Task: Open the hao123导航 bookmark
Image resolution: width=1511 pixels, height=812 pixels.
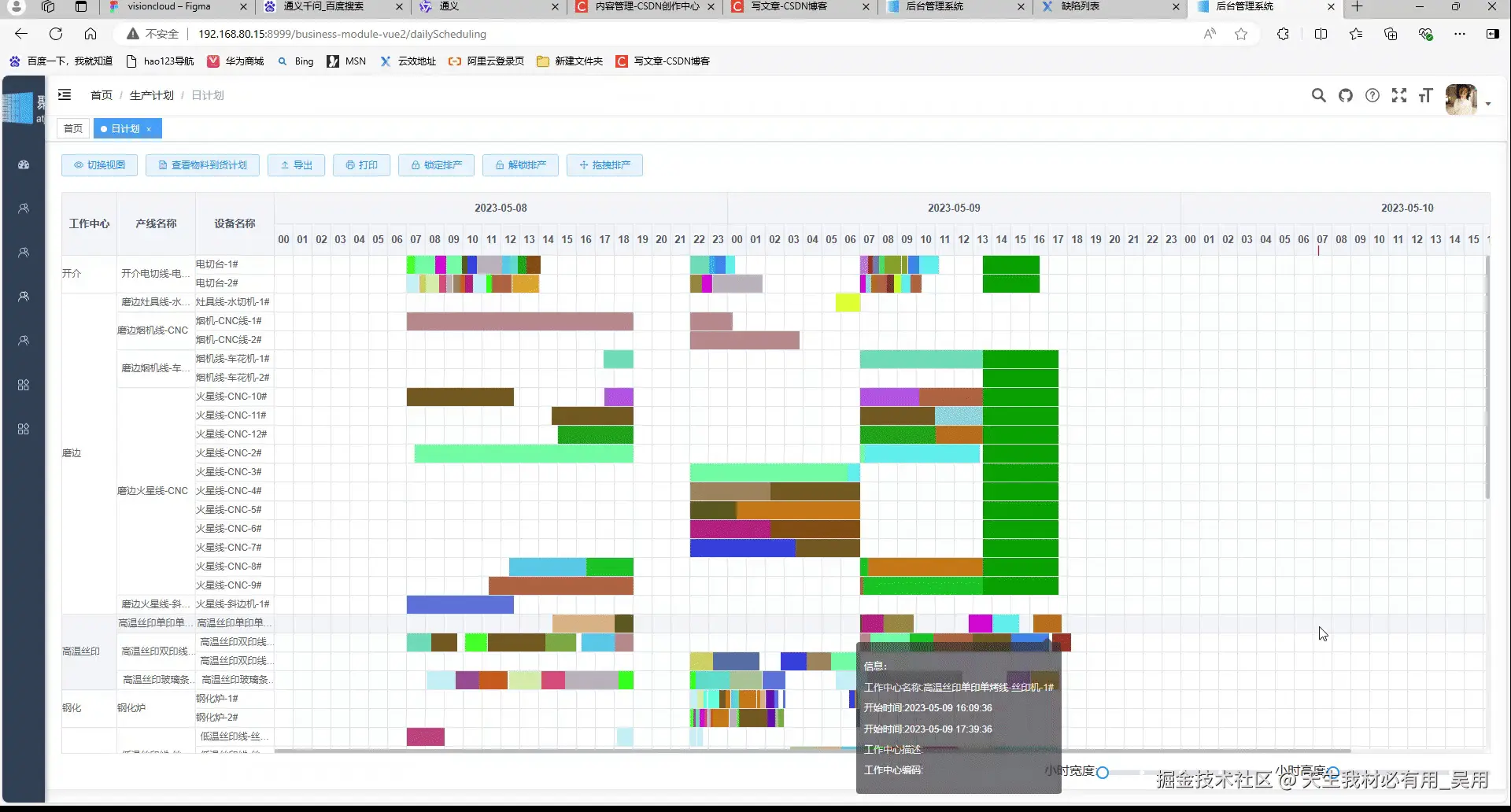Action: [160, 61]
